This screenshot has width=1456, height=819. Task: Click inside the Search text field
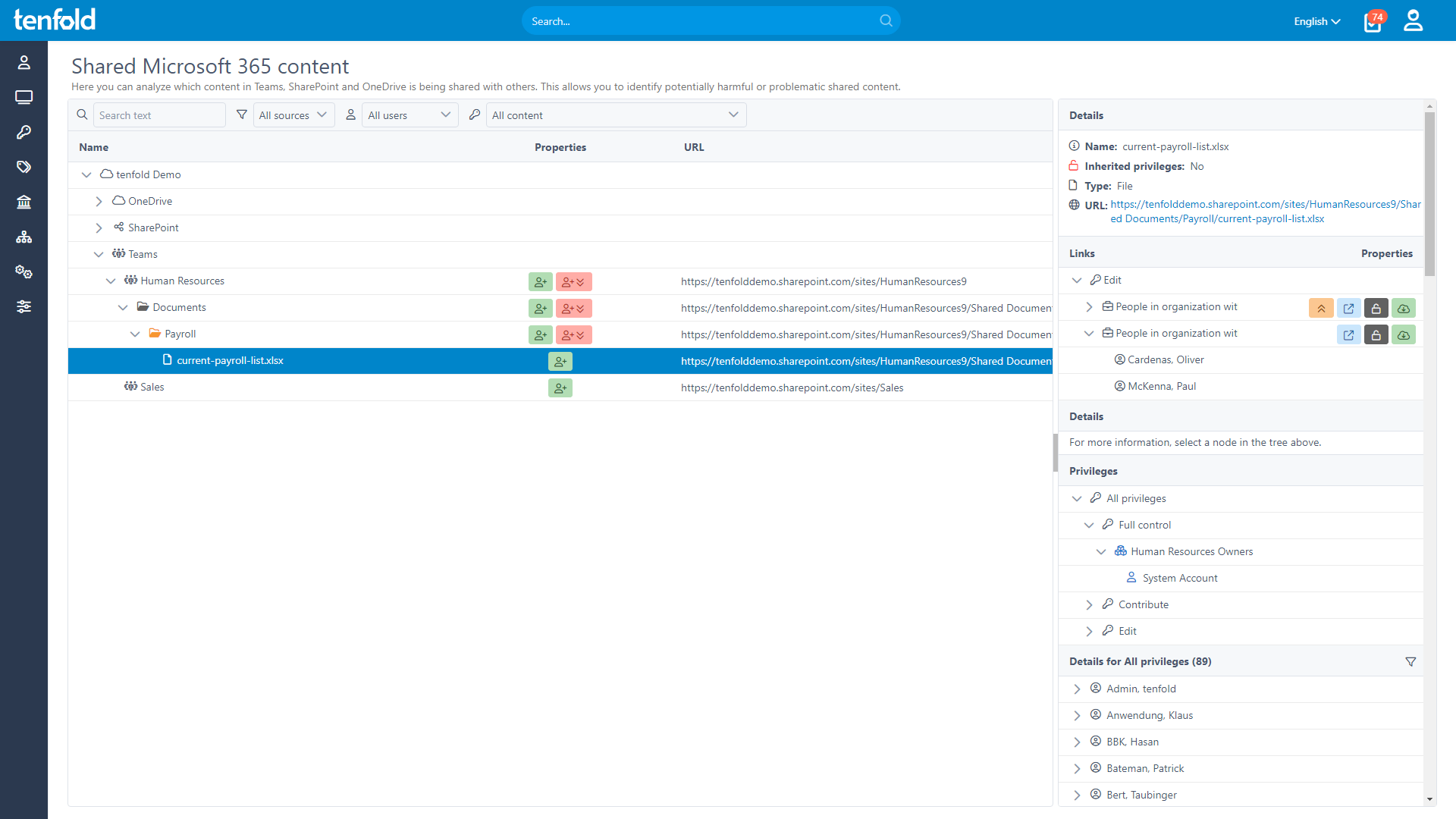pos(159,115)
